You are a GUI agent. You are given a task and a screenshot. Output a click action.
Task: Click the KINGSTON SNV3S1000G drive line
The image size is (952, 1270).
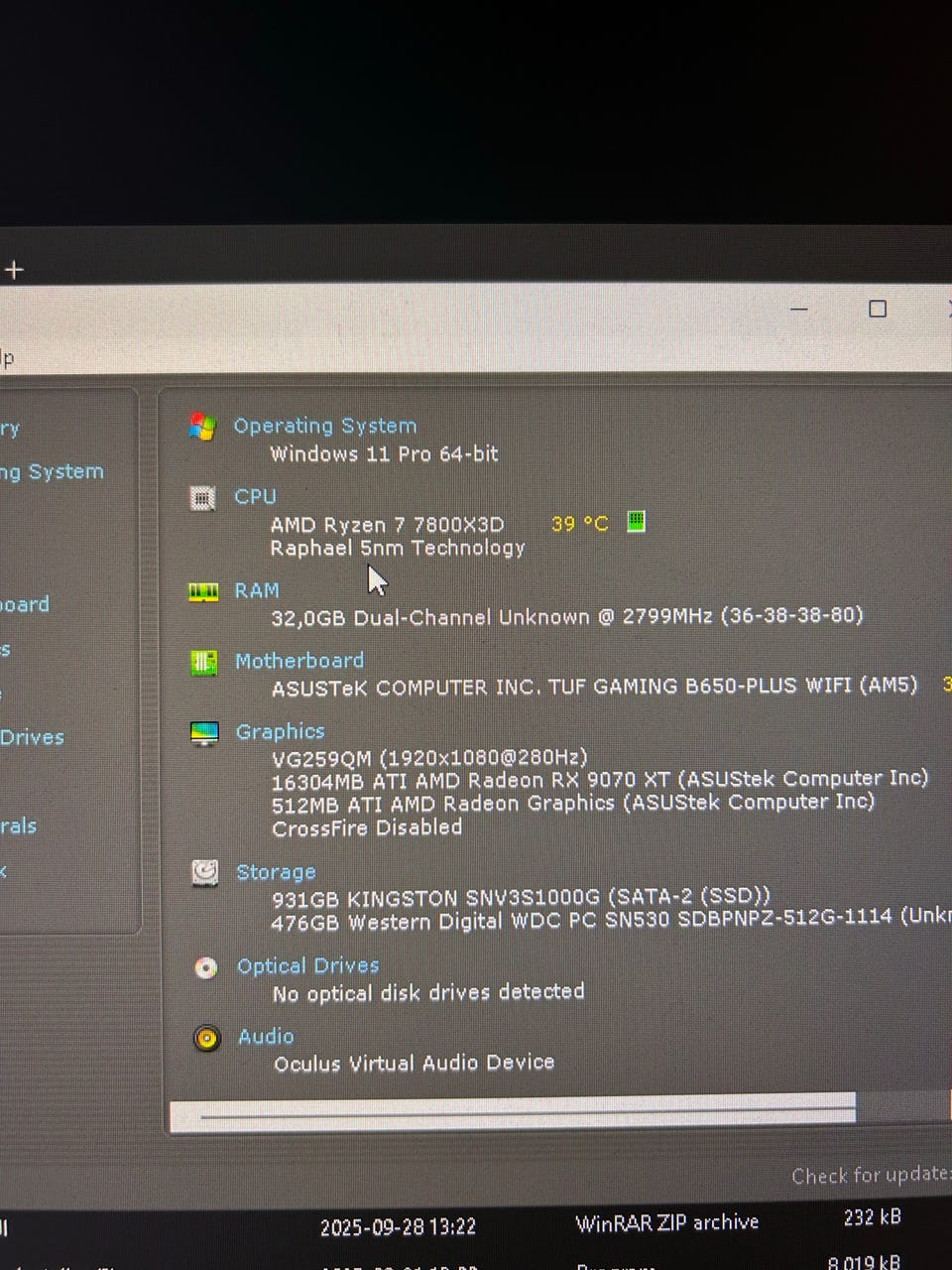[521, 898]
